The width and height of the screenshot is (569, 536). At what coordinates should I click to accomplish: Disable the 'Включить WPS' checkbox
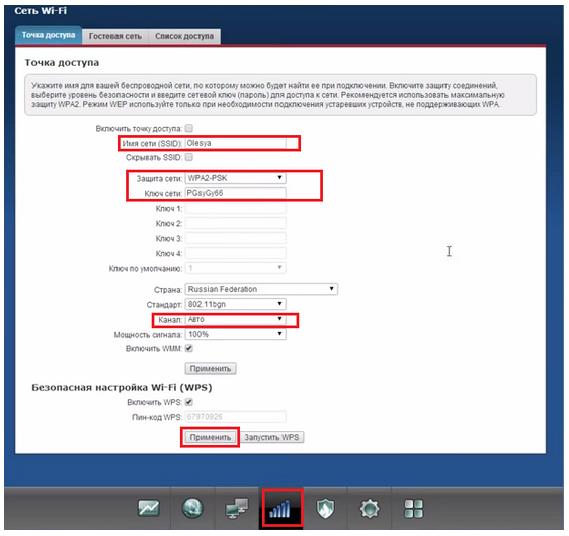(189, 402)
